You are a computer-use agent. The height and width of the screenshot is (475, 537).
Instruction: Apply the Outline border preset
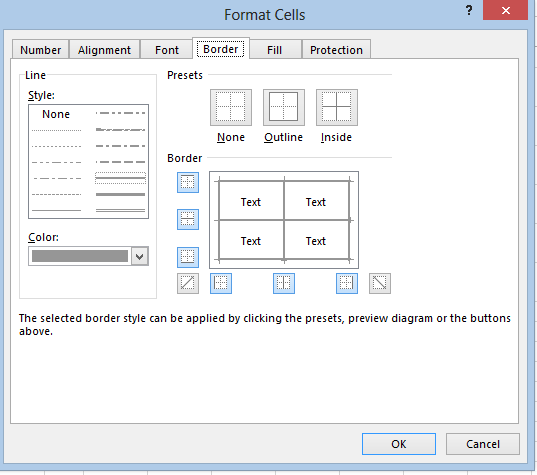[x=284, y=108]
